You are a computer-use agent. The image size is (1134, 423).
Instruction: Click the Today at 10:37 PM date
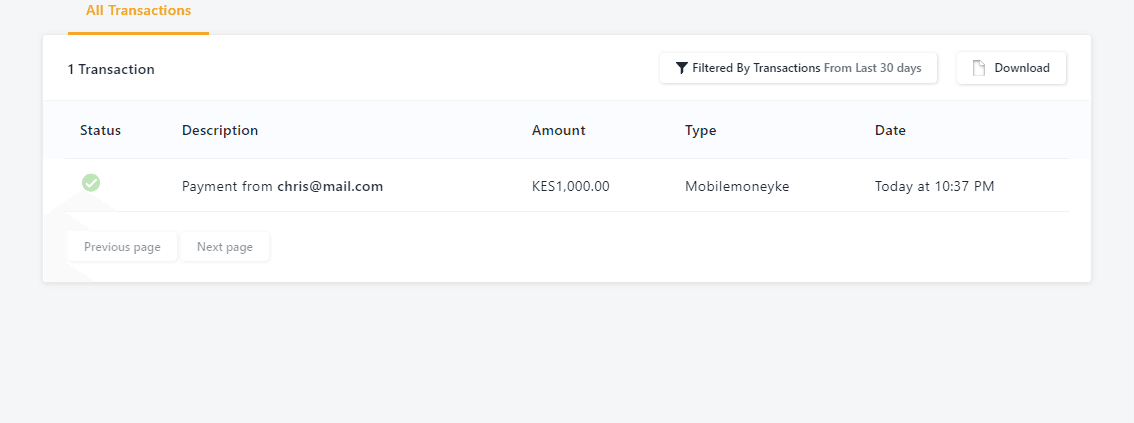(934, 187)
